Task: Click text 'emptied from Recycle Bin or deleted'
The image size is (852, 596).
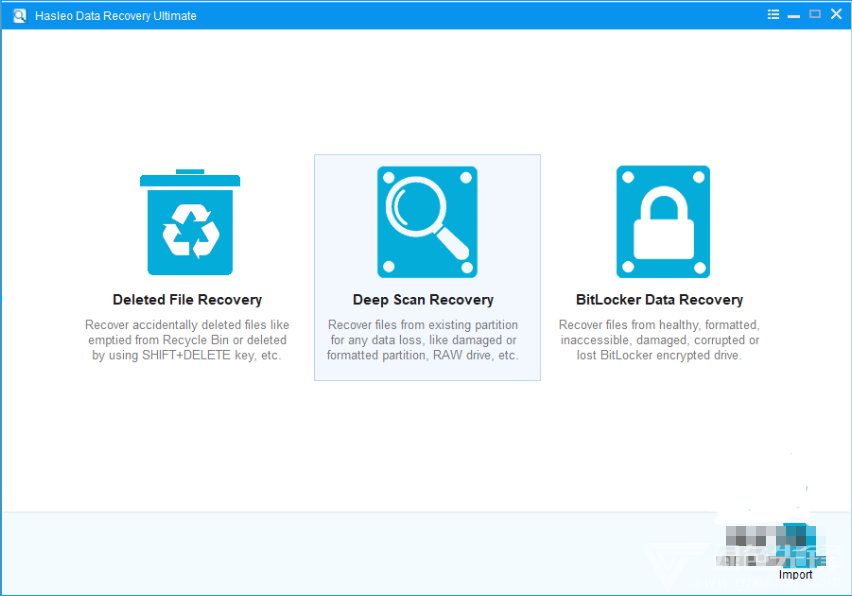Action: 187,340
